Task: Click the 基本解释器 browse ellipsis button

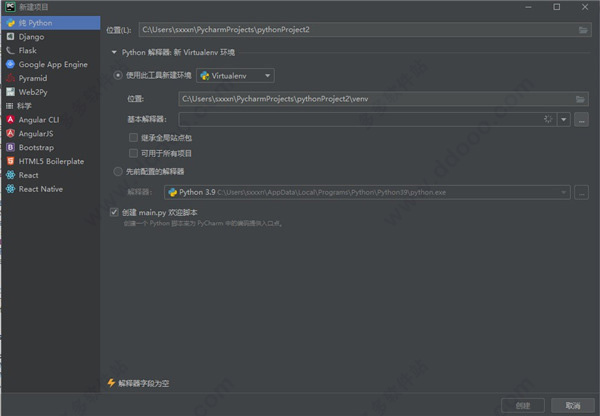Action: click(581, 120)
